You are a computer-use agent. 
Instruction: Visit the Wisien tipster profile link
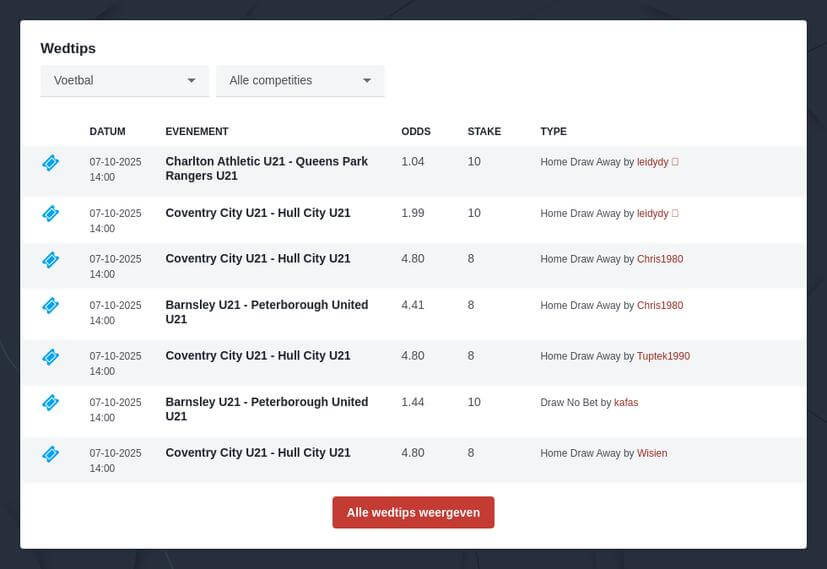click(651, 454)
